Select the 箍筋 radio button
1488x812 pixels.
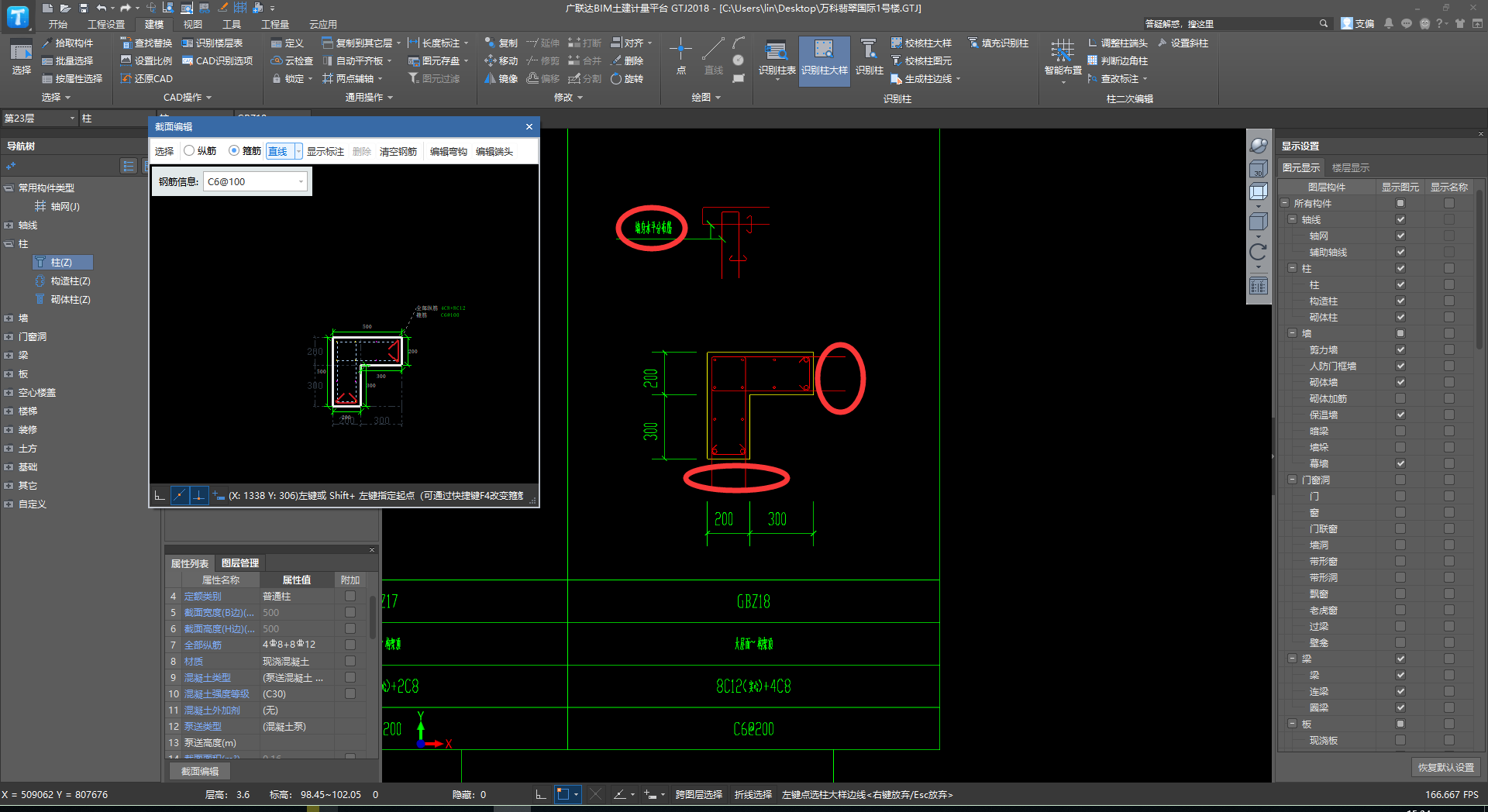(x=234, y=151)
